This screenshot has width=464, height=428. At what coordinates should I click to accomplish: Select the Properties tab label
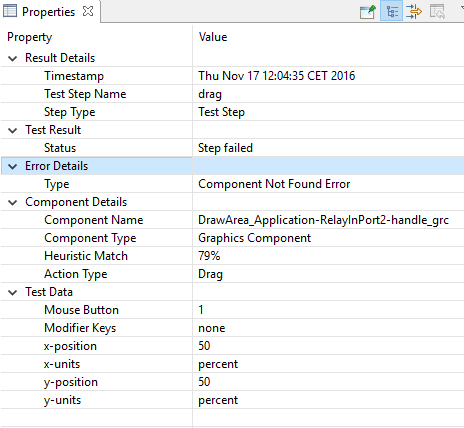48,12
